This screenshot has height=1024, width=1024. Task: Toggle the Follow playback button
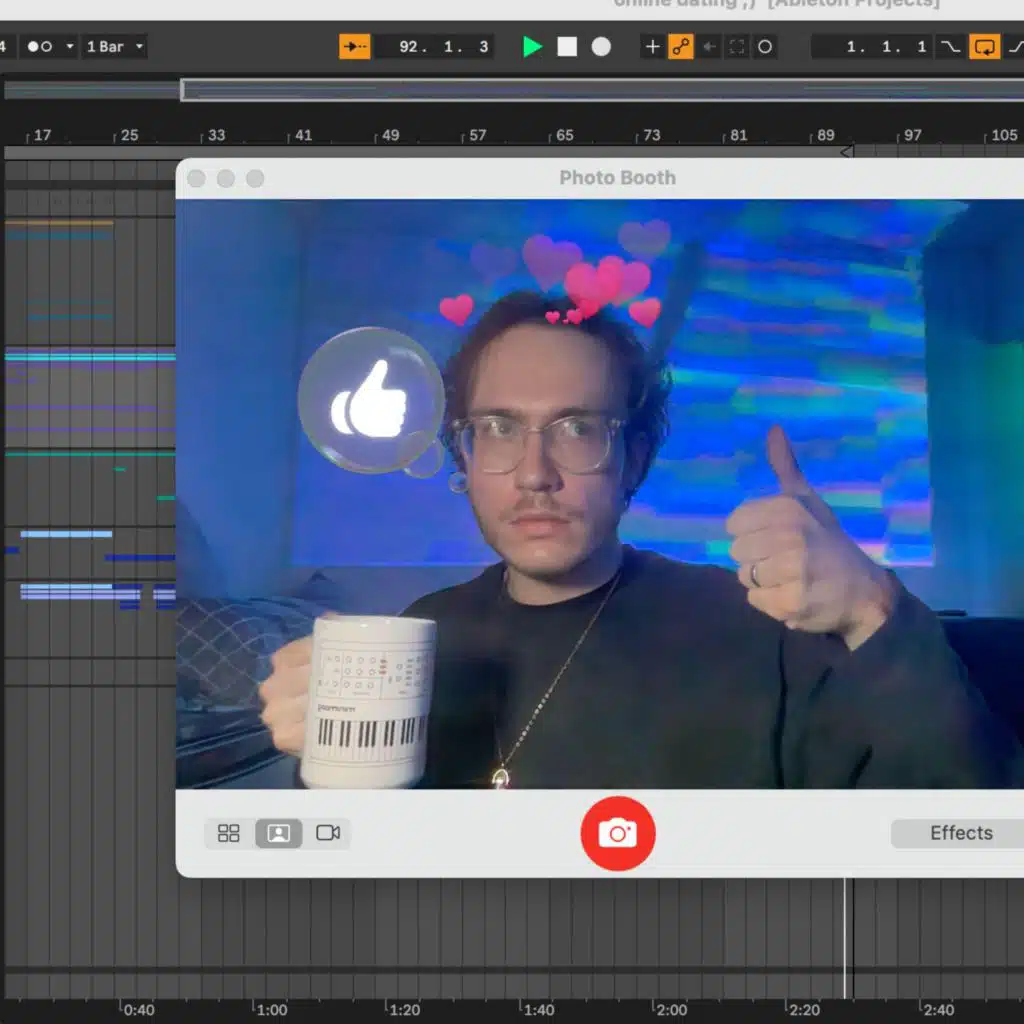[x=354, y=47]
